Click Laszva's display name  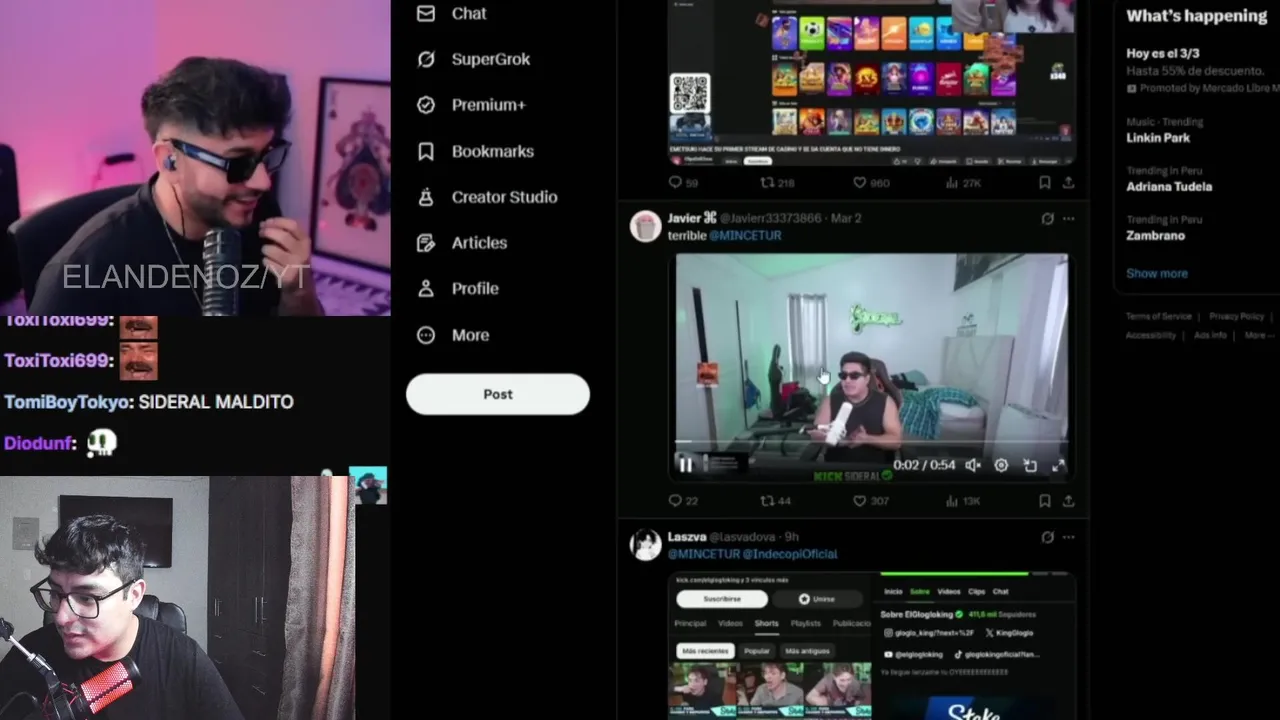[x=687, y=537]
